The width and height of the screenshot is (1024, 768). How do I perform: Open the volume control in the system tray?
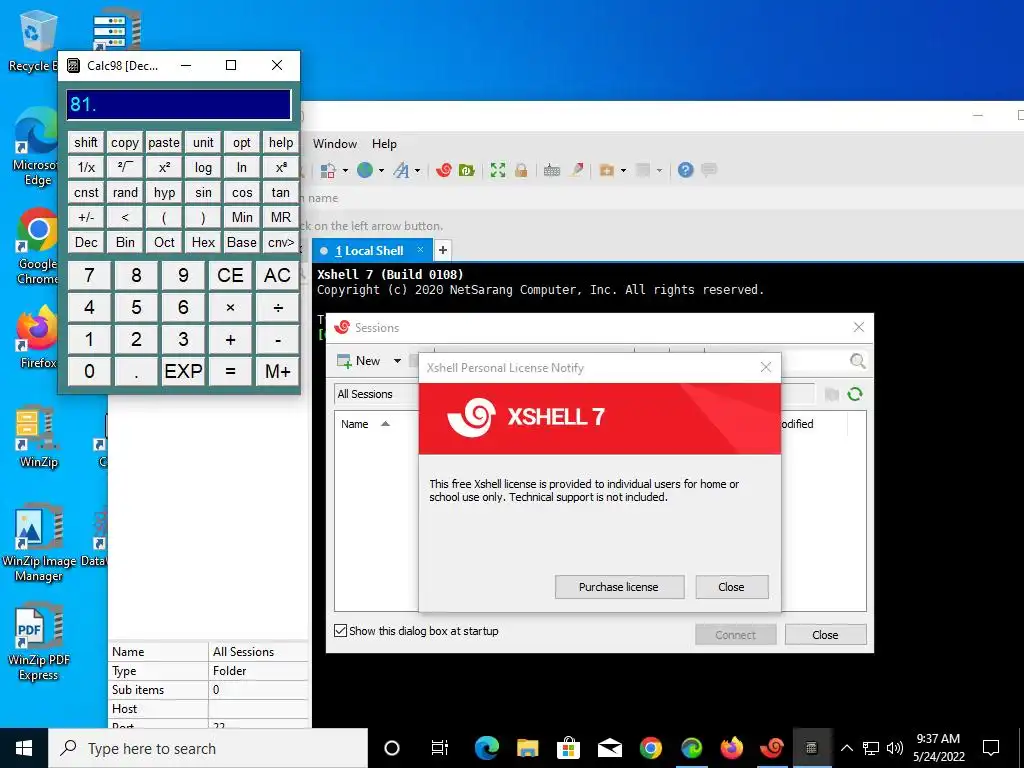click(x=895, y=748)
